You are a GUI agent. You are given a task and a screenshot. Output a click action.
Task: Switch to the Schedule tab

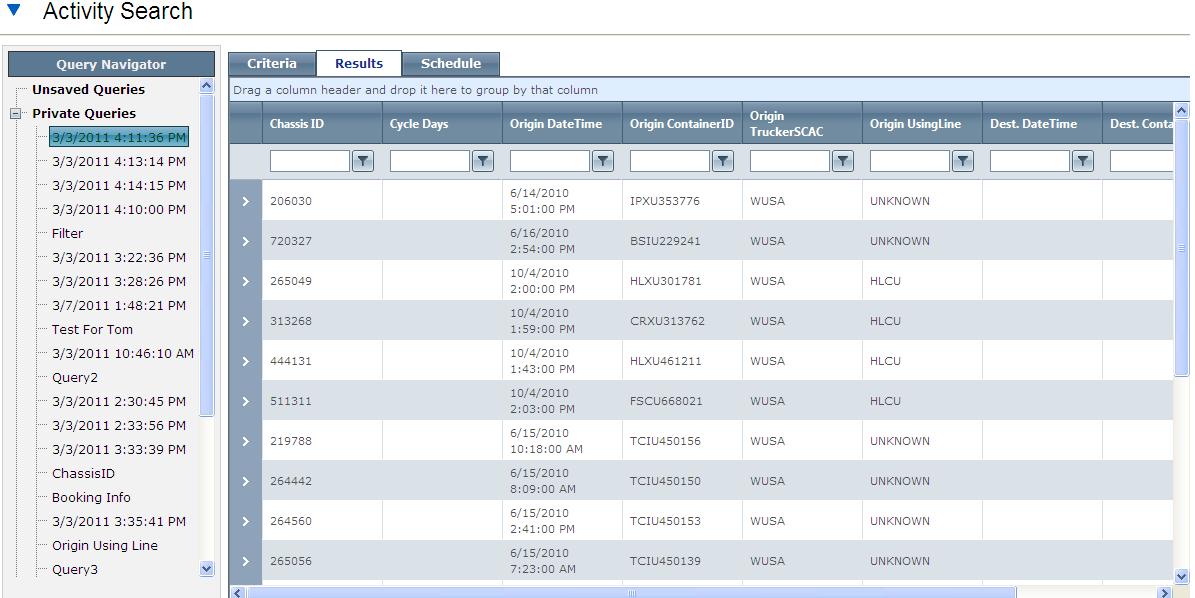pos(451,63)
